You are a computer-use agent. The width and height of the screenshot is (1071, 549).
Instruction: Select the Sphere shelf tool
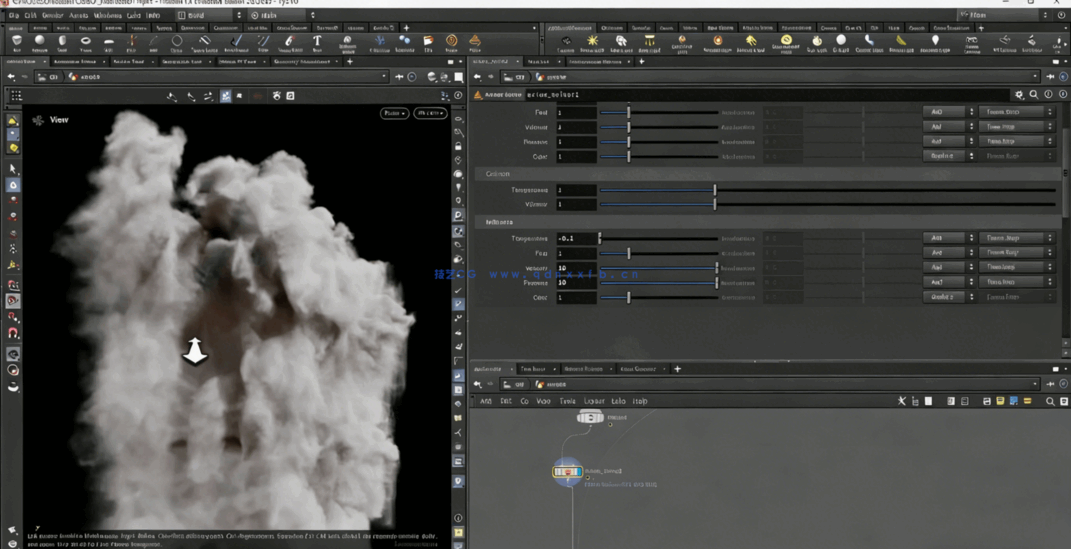40,44
